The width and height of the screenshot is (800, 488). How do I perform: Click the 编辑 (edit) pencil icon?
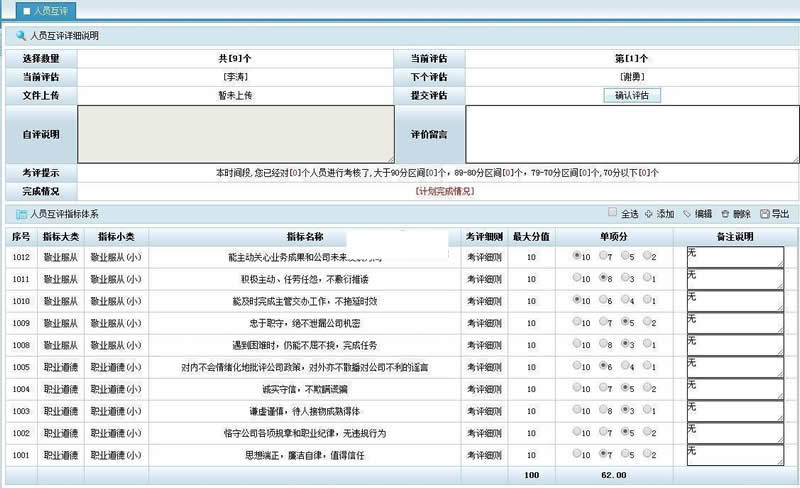click(x=687, y=214)
